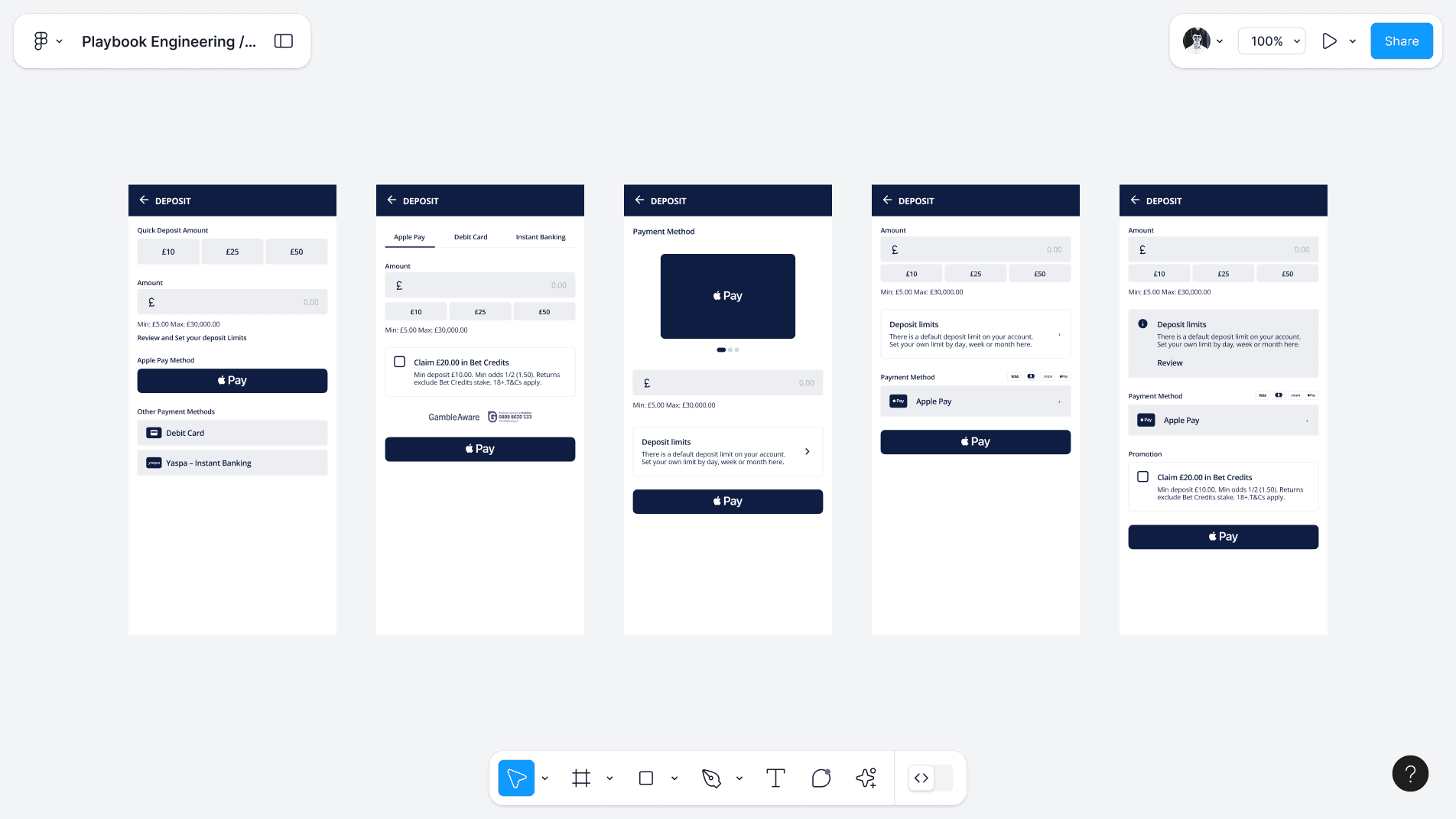Switch to the Instant Banking tab

541,237
